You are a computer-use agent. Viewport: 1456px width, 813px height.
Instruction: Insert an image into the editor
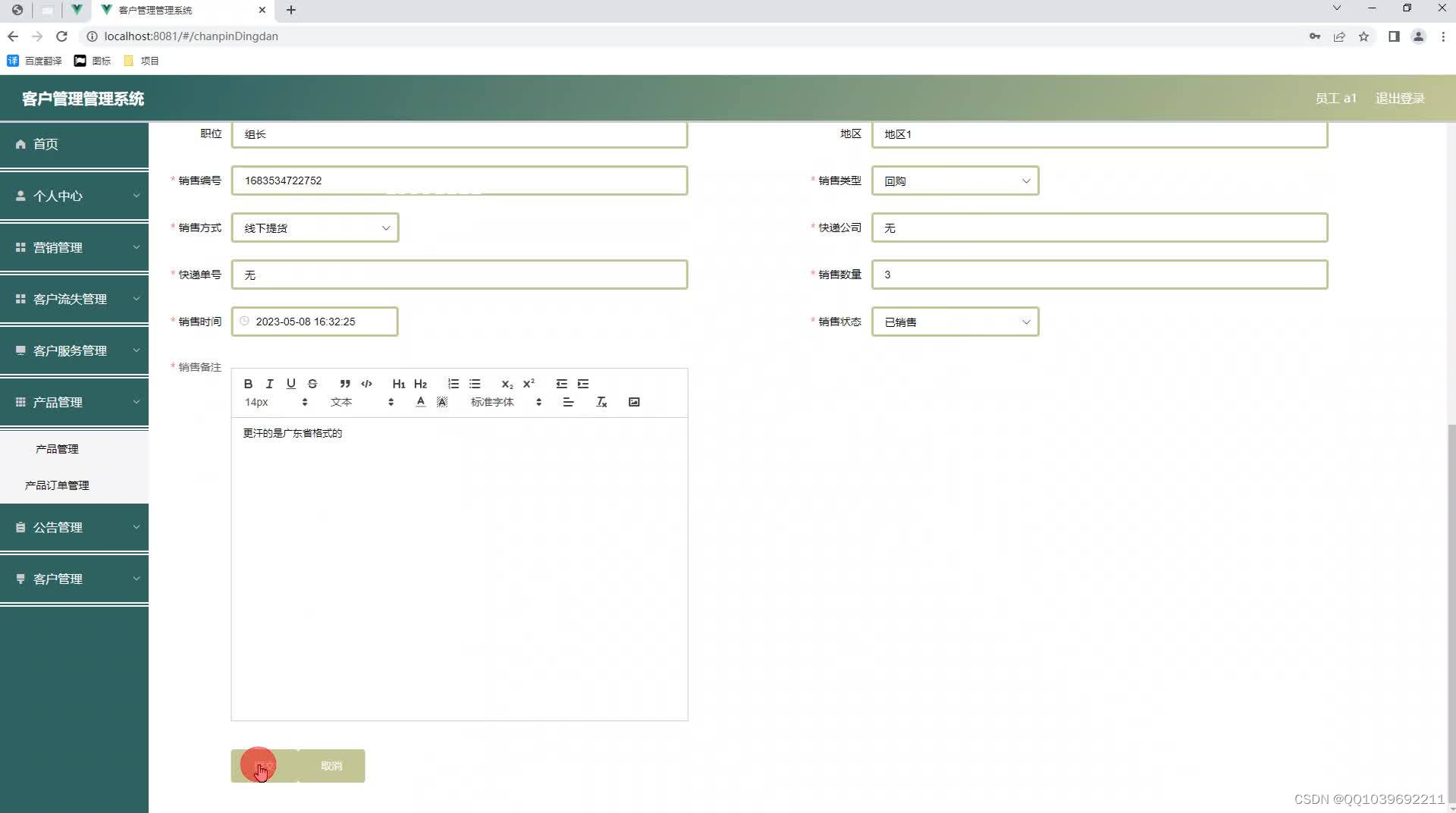(x=634, y=402)
